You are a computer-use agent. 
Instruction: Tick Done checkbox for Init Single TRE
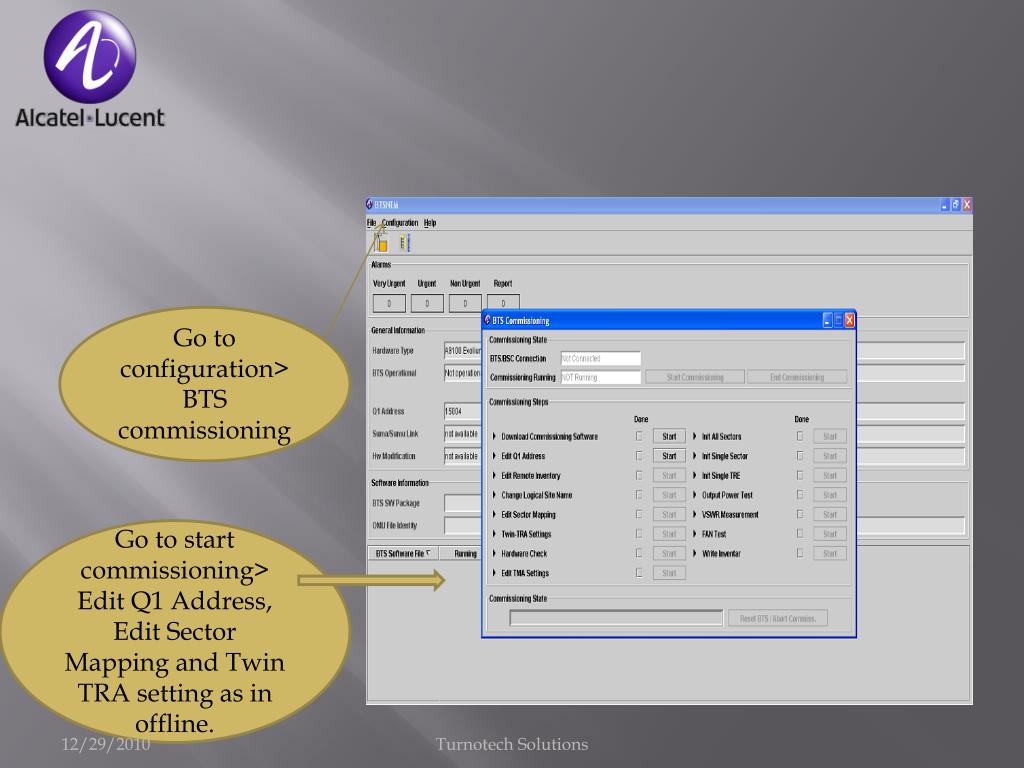click(x=799, y=475)
